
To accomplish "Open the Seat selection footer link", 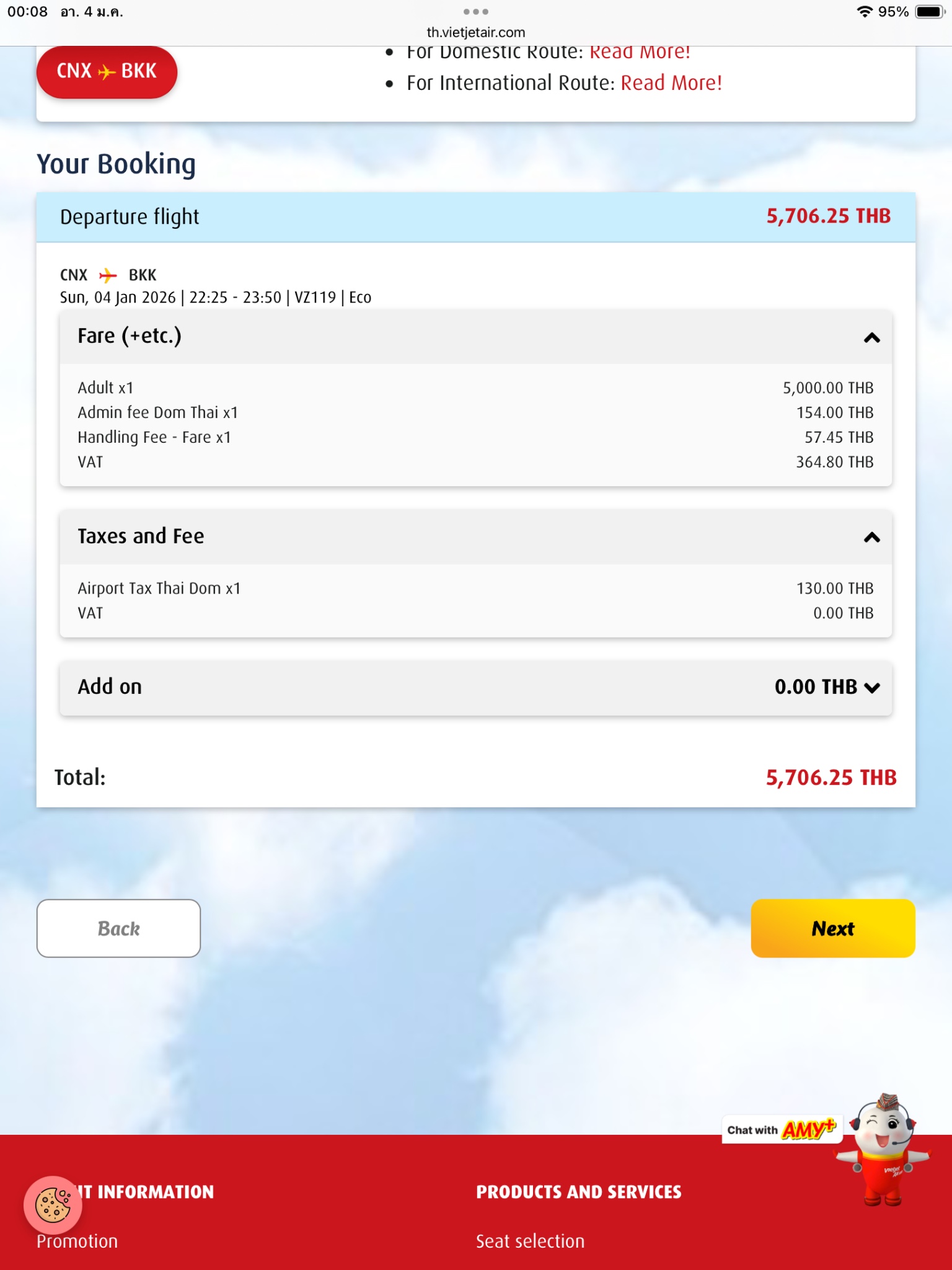I will pos(530,1241).
